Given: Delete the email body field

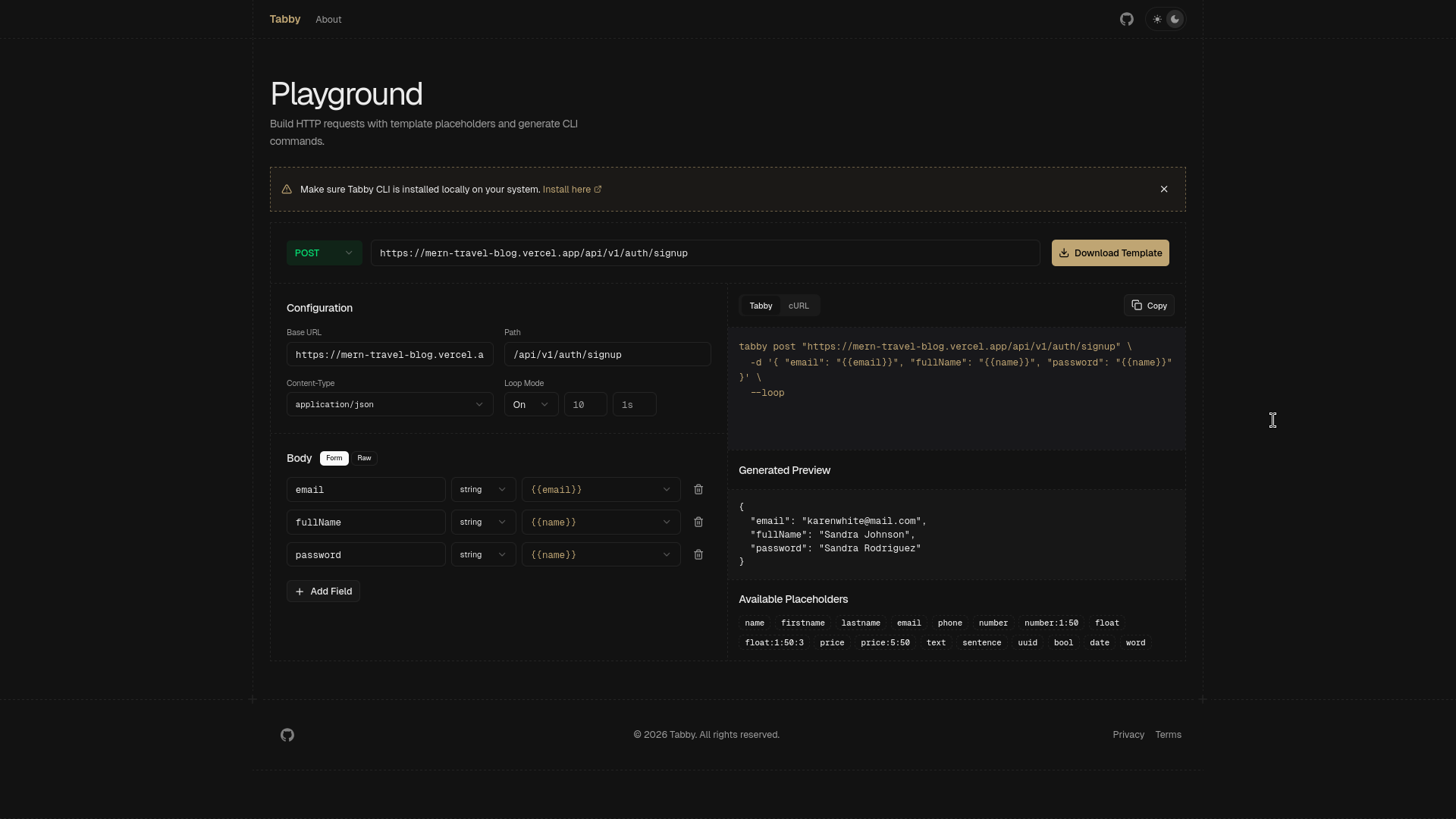Looking at the screenshot, I should click(x=698, y=490).
